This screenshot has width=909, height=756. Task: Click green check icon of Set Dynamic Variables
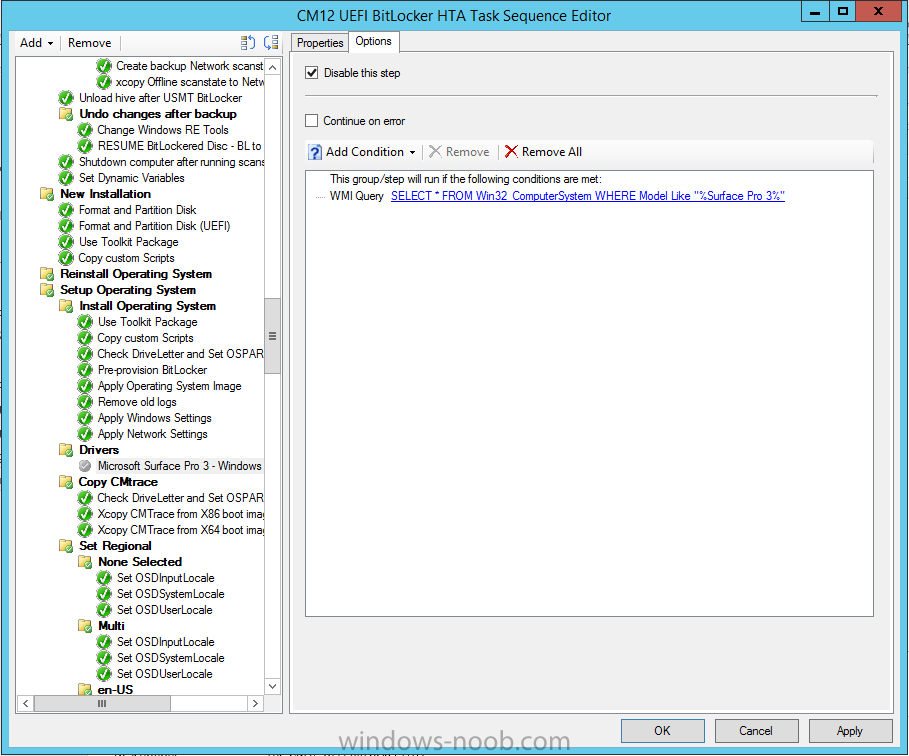click(x=66, y=178)
